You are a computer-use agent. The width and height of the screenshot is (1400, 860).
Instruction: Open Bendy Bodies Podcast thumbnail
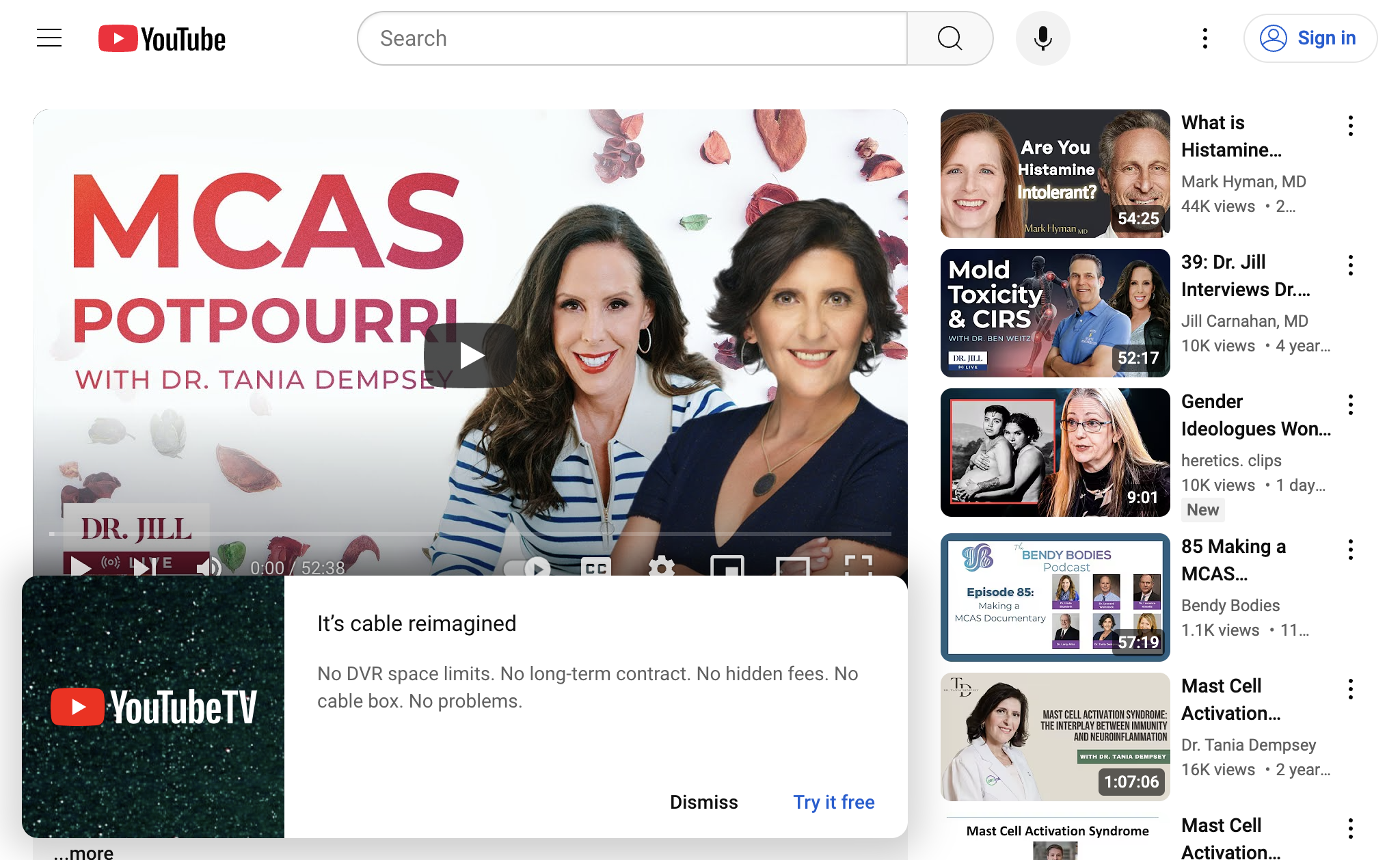click(1055, 597)
